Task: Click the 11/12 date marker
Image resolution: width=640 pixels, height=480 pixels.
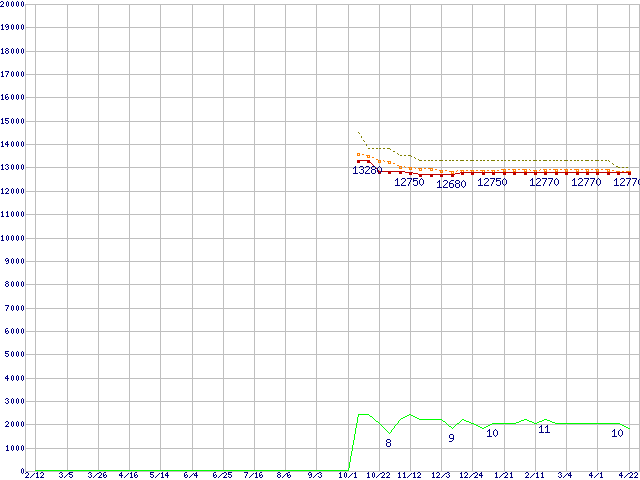Action: (x=410, y=475)
